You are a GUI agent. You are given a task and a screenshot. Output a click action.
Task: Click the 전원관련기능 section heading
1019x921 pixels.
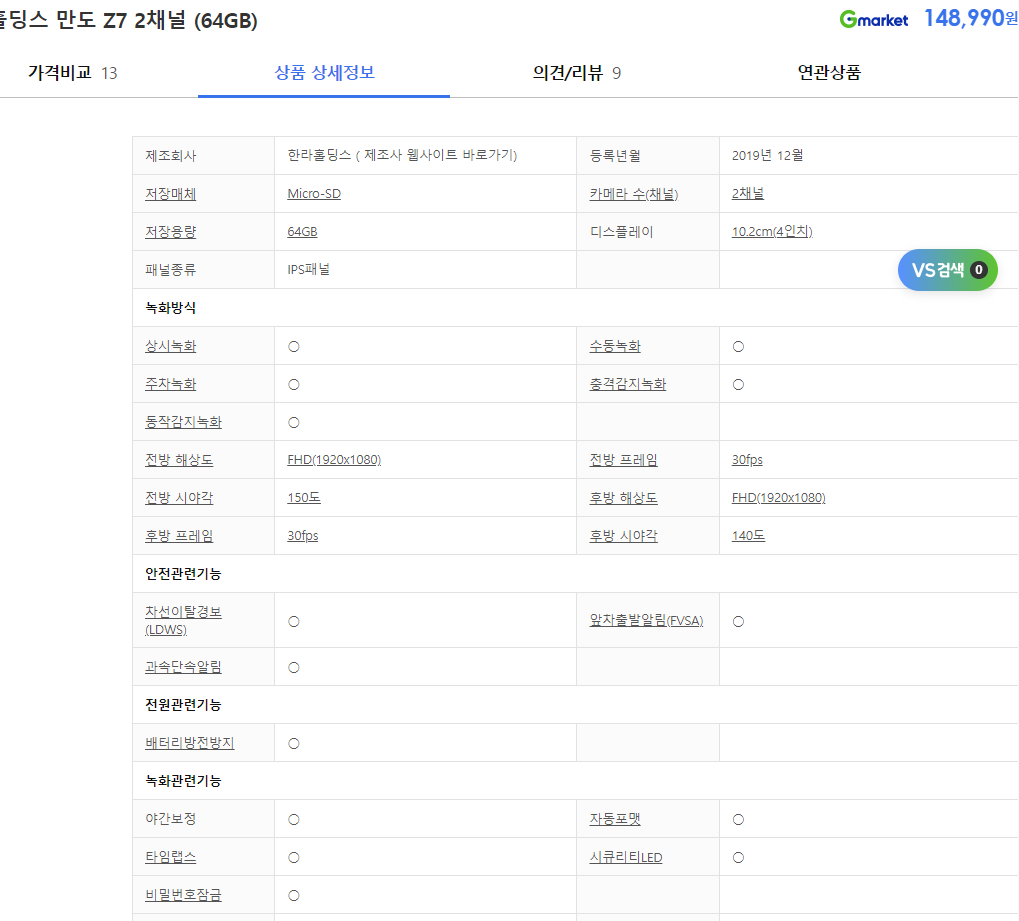pos(183,705)
